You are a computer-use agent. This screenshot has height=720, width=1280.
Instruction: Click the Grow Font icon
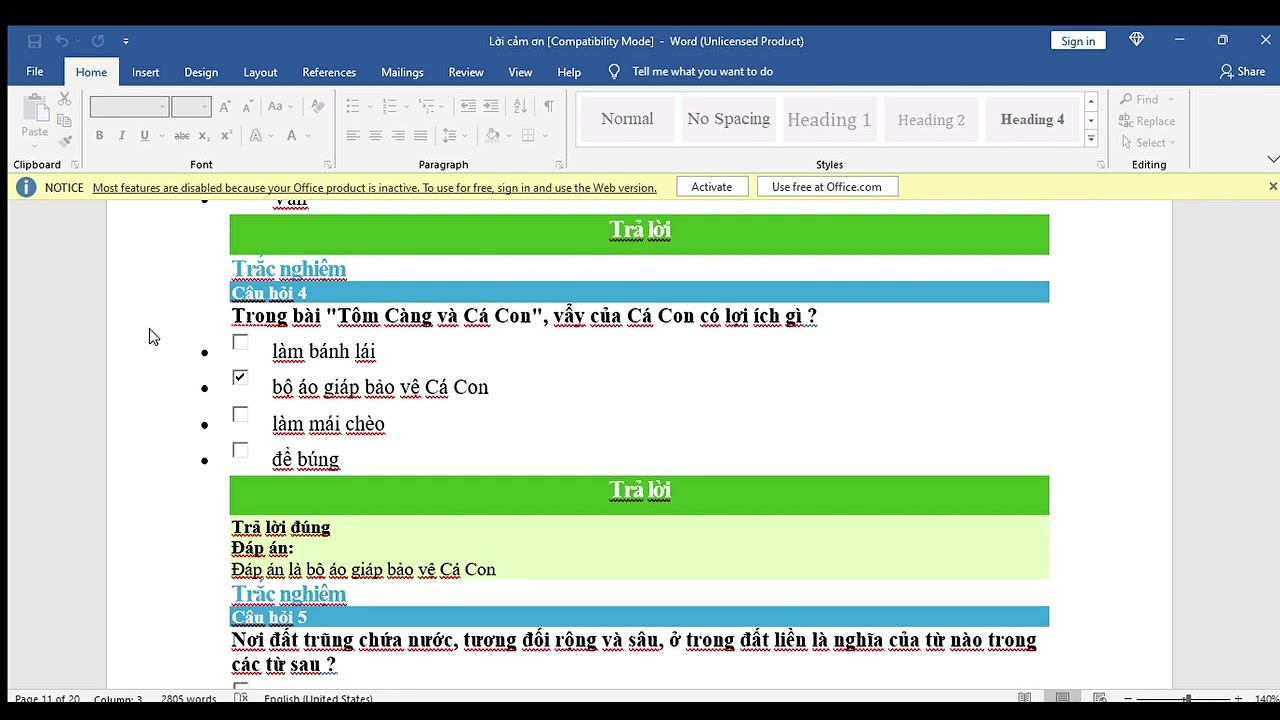pos(225,106)
